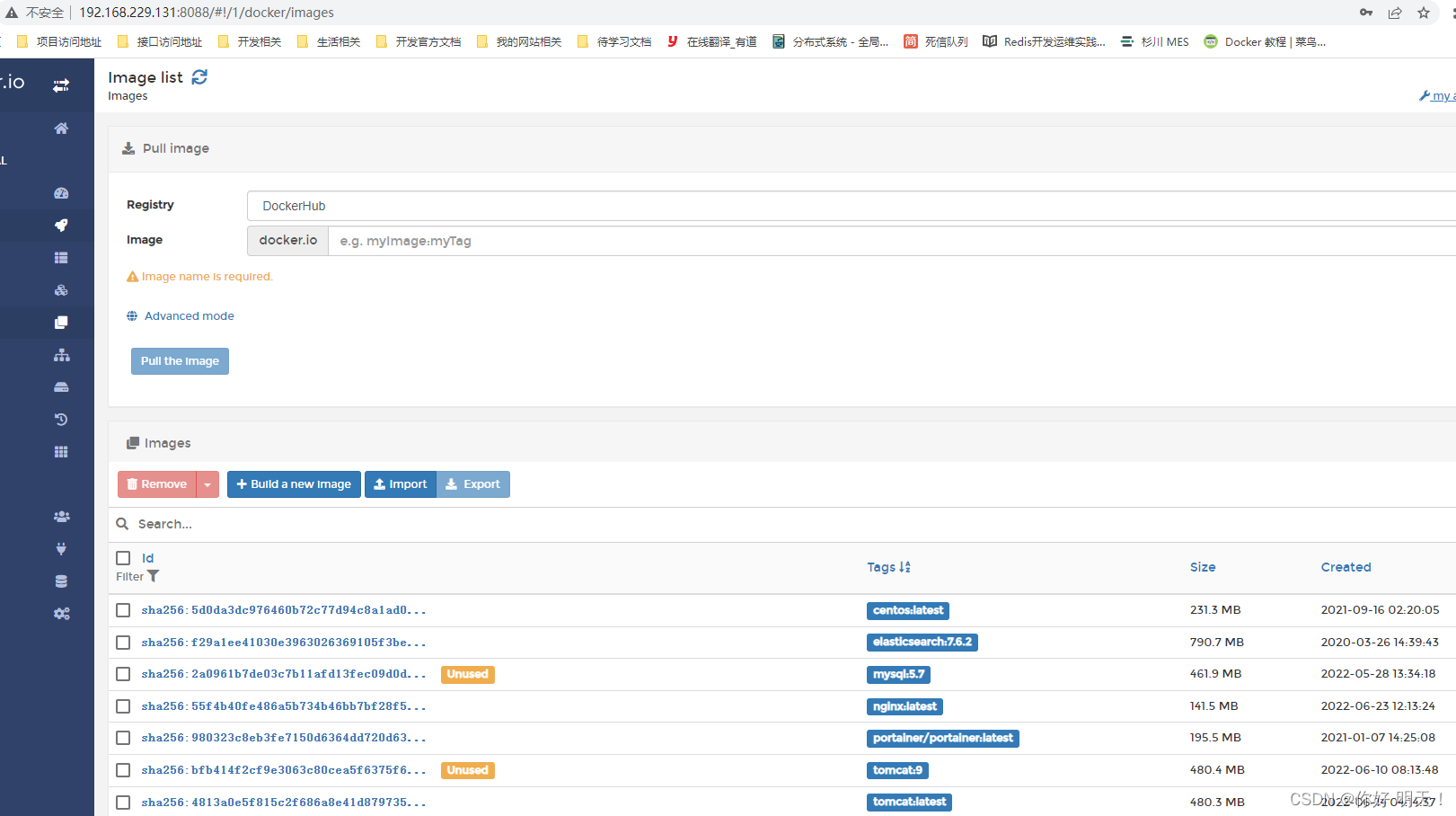The height and width of the screenshot is (816, 1456).
Task: Open Images clone icon in sidebar
Action: coord(61,323)
